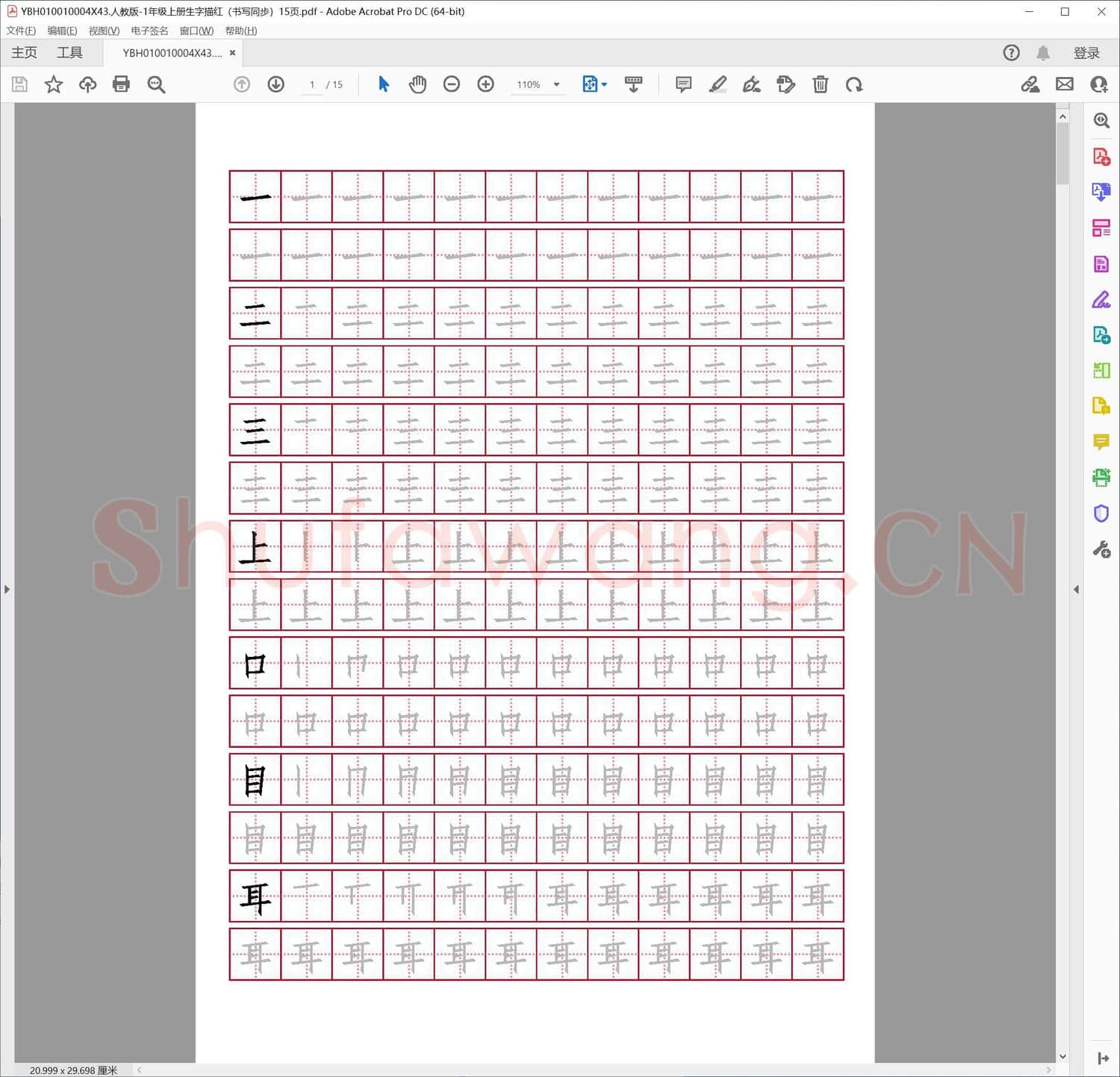Open the zoom level dropdown
The height and width of the screenshot is (1077, 1120).
556,84
